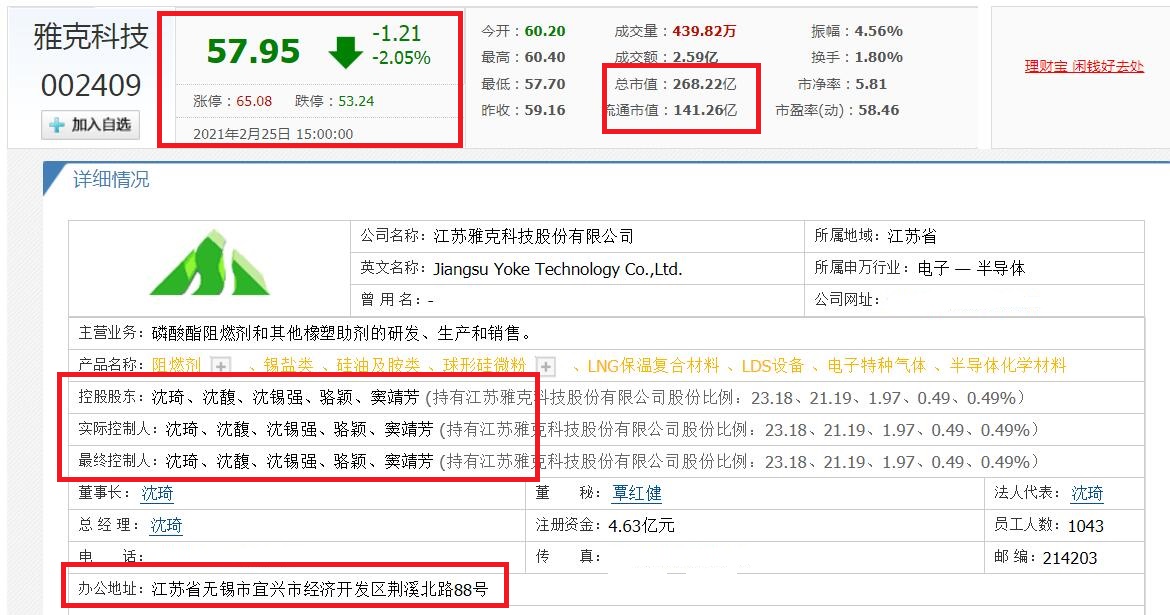Click legal representative link 沈琦
Viewport: 1170px width, 615px height.
click(x=1086, y=492)
